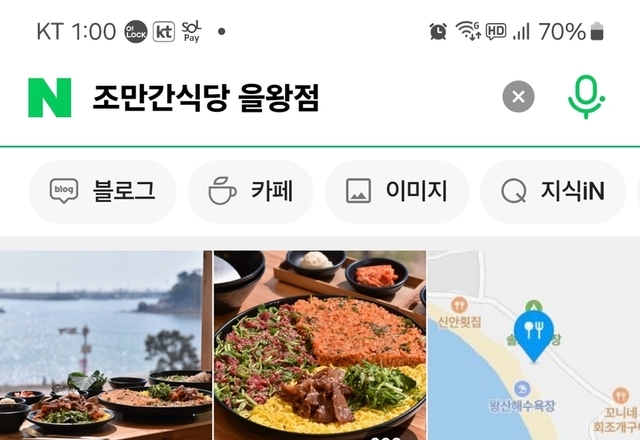The height and width of the screenshot is (440, 640).
Task: Tap the battery 70% status indicator
Action: (571, 31)
